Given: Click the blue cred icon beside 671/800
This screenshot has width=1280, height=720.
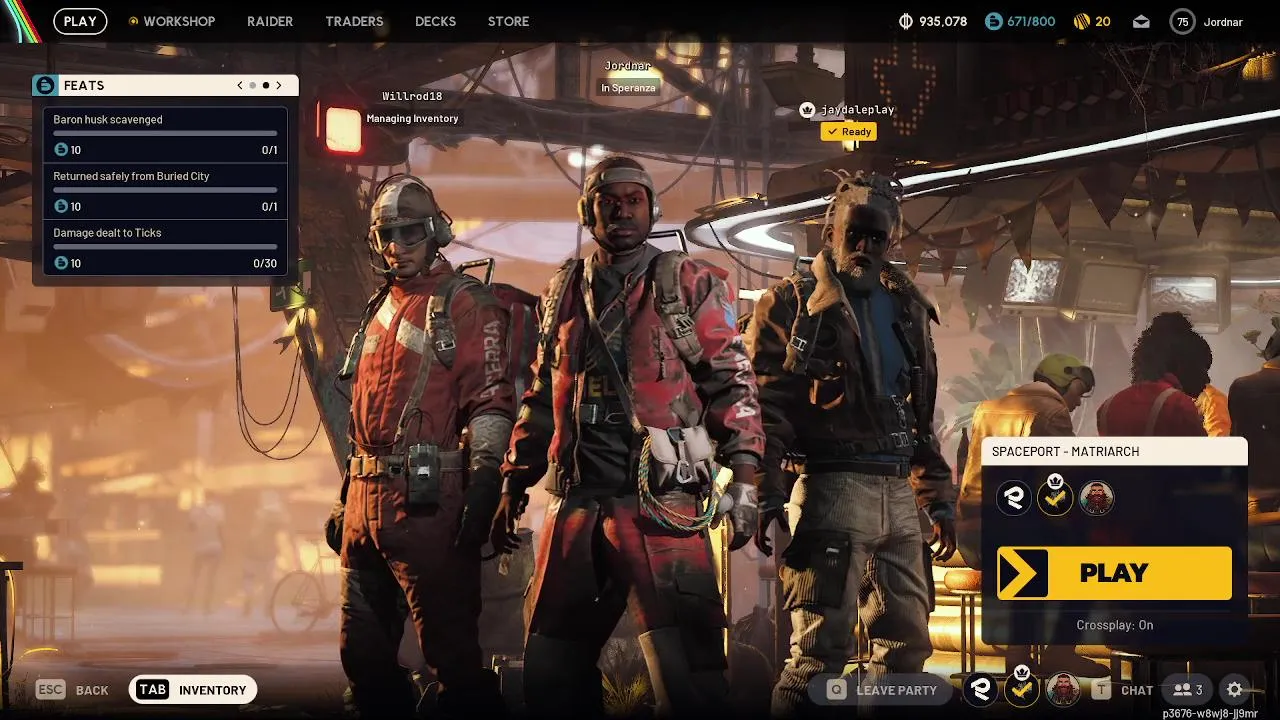Looking at the screenshot, I should (x=993, y=21).
